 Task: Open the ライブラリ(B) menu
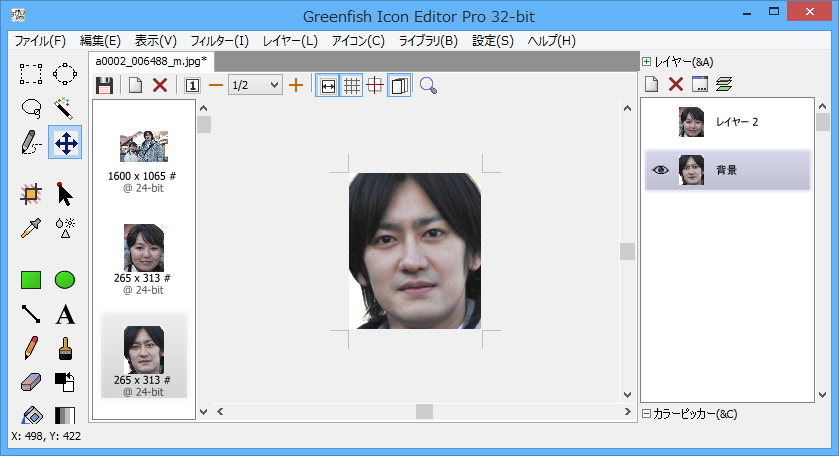point(429,41)
